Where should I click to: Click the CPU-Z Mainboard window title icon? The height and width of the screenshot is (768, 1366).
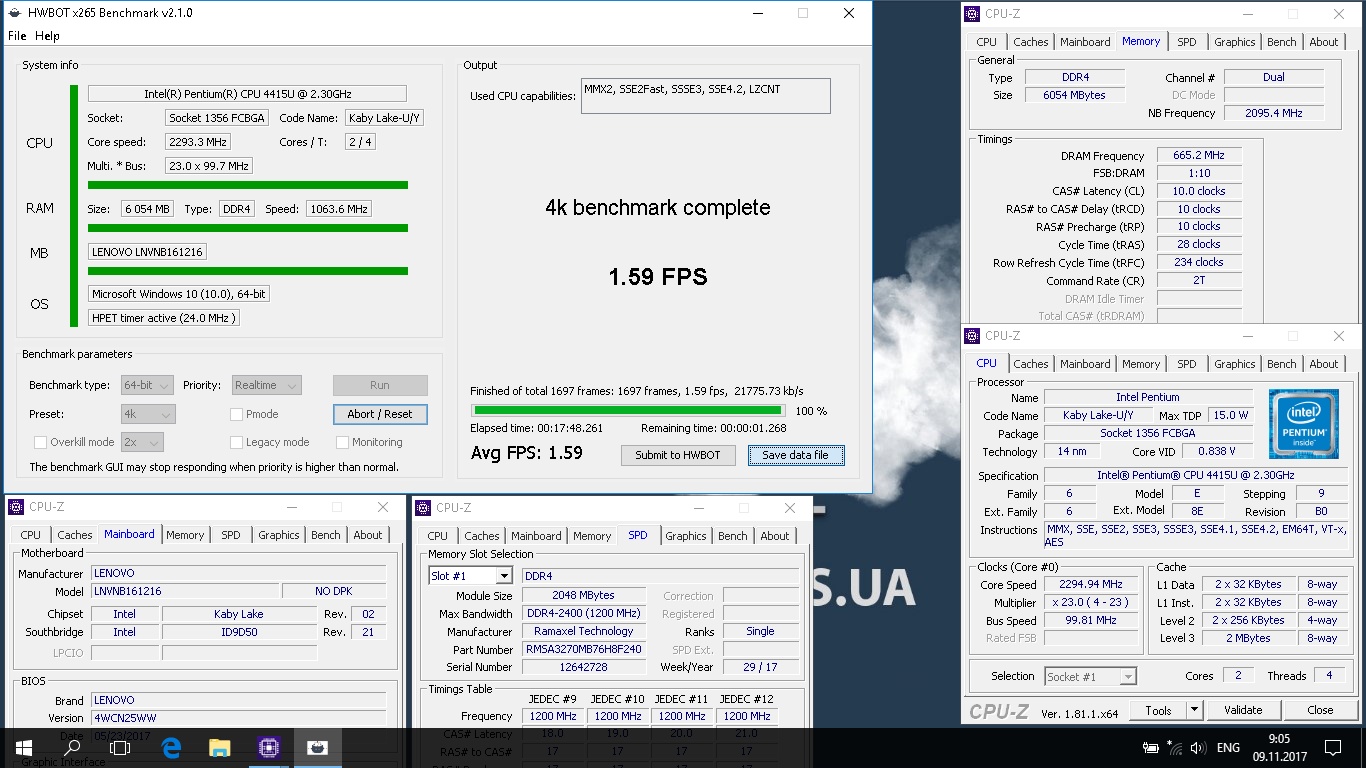tap(18, 507)
